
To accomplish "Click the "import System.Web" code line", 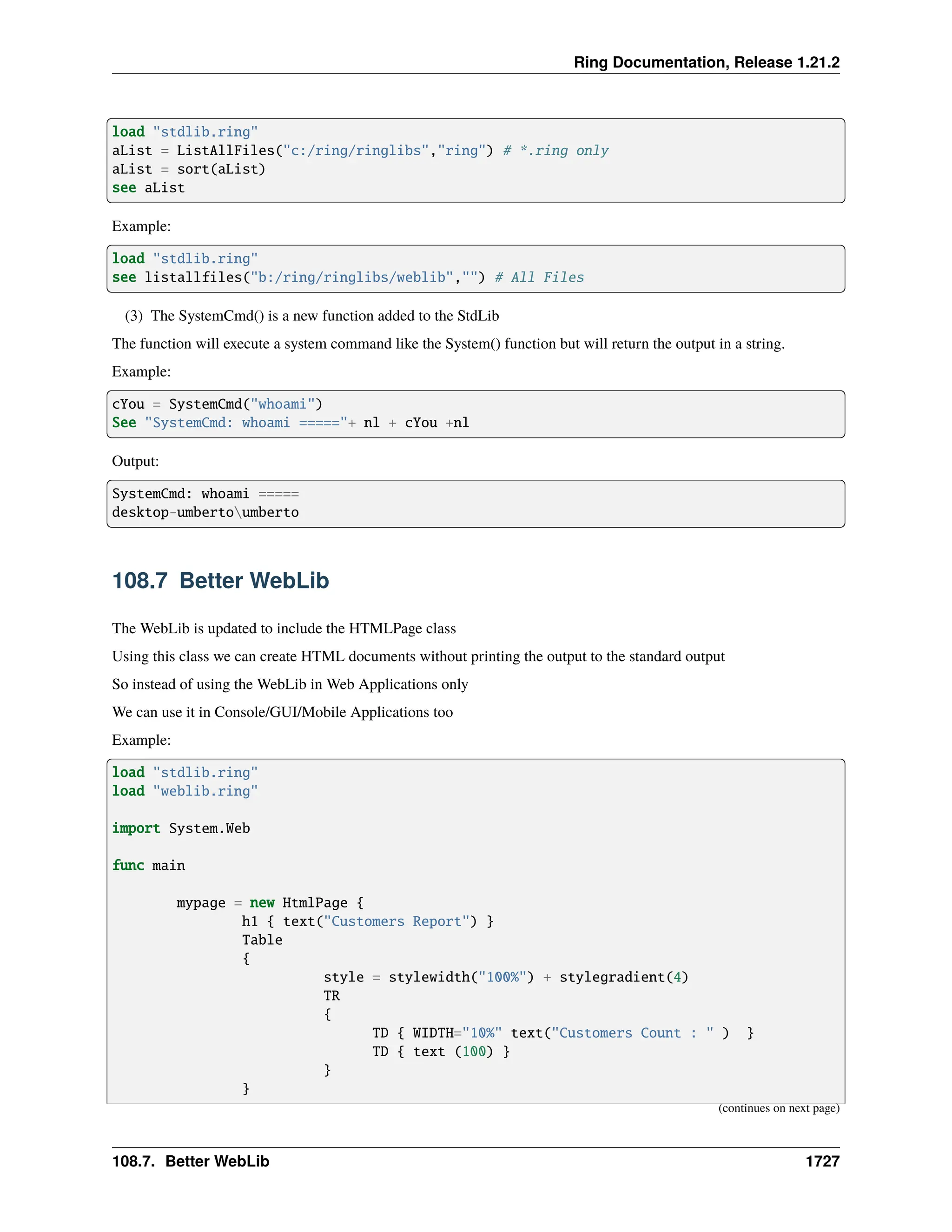I will pos(181,828).
